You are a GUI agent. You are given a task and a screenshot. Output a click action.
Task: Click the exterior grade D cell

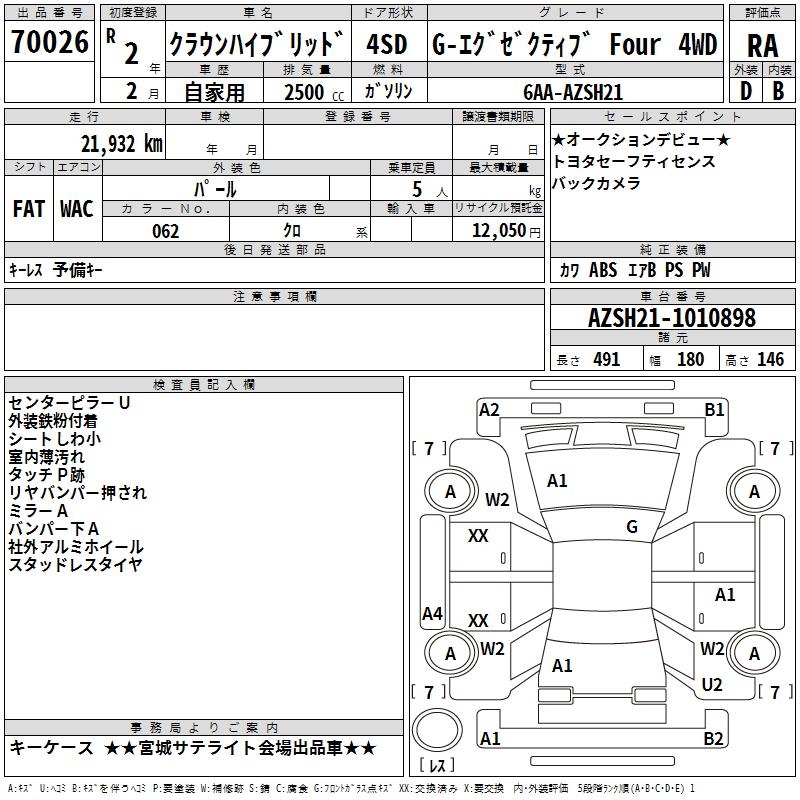[746, 89]
